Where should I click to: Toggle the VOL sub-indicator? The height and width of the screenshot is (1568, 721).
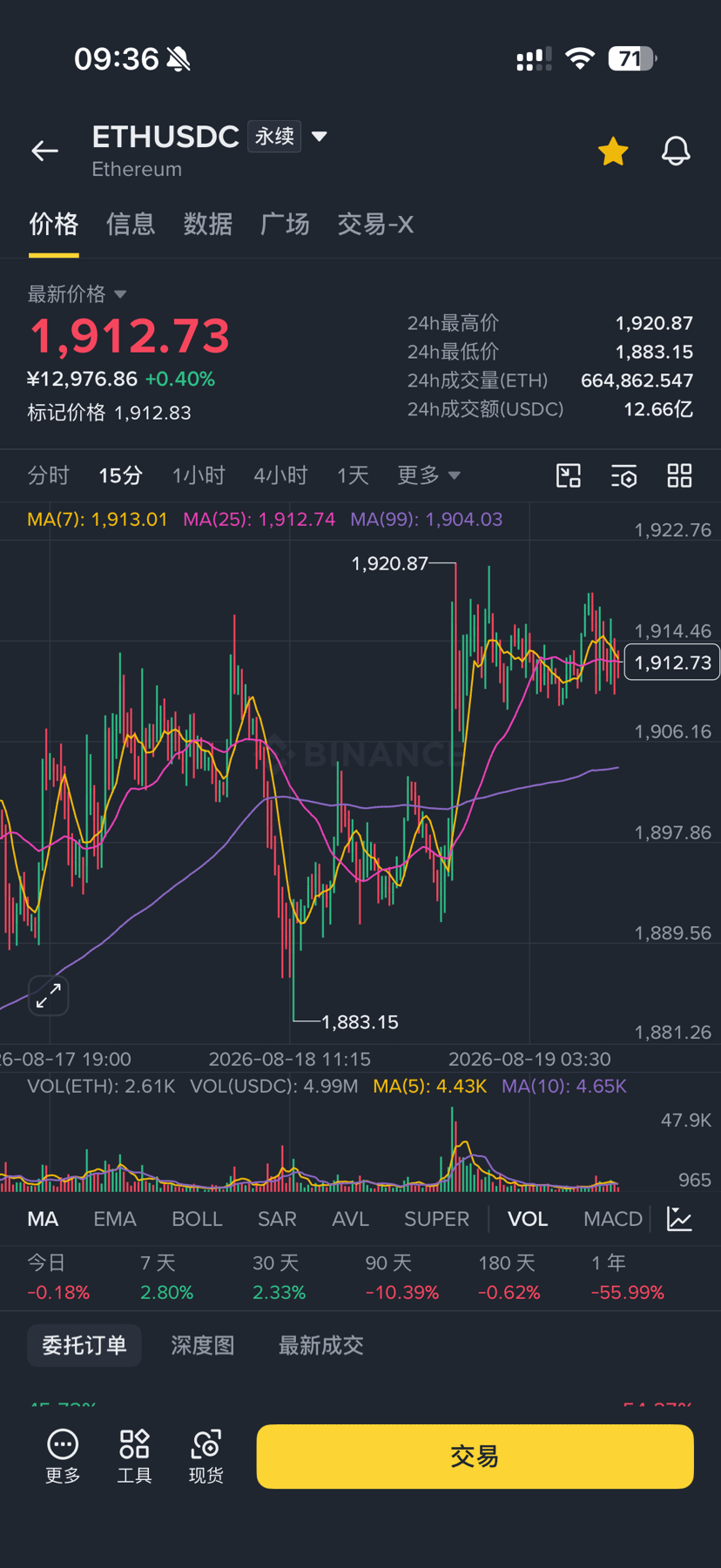tap(528, 1219)
